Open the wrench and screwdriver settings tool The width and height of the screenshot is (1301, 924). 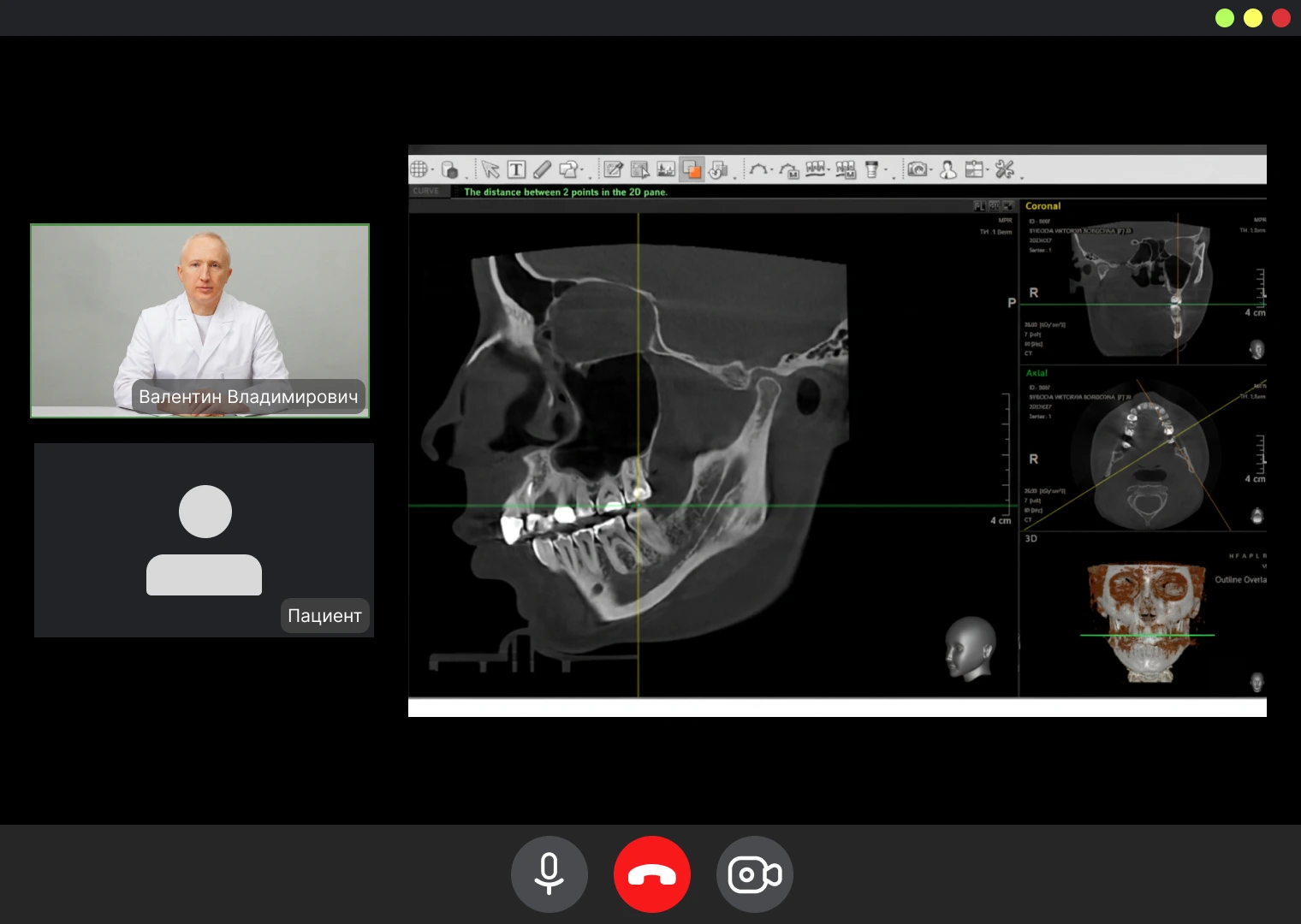[1004, 169]
